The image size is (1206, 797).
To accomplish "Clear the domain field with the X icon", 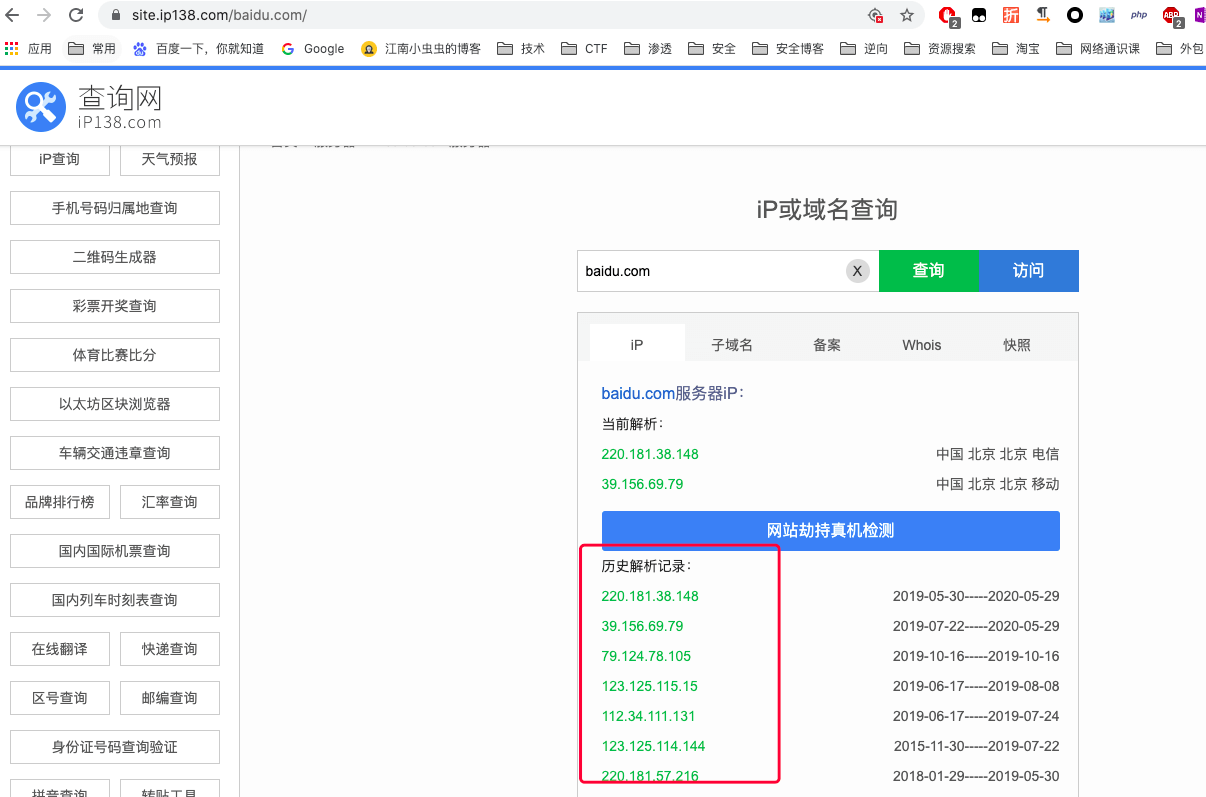I will (857, 271).
